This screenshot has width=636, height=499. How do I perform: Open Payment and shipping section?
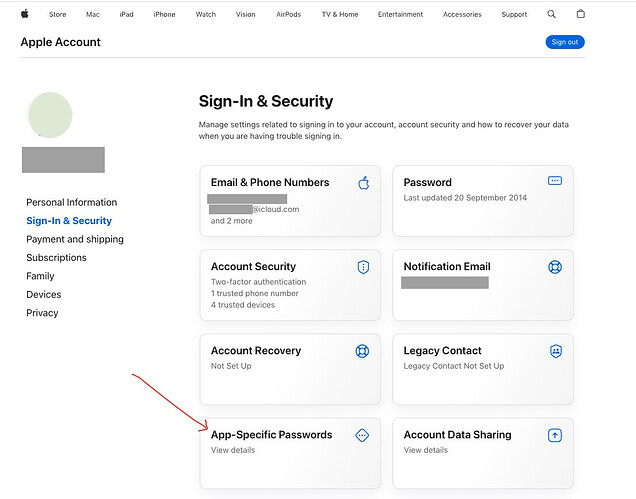point(75,239)
